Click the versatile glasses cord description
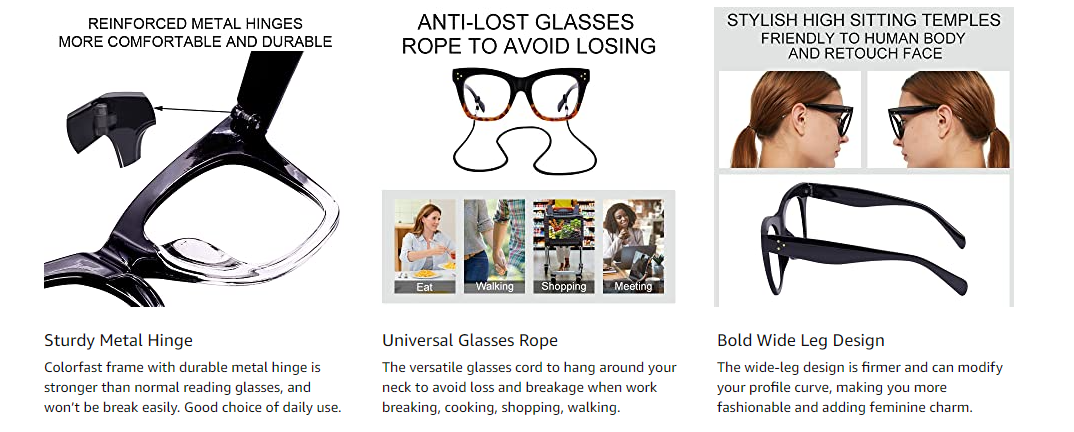This screenshot has width=1074, height=432. tap(529, 387)
